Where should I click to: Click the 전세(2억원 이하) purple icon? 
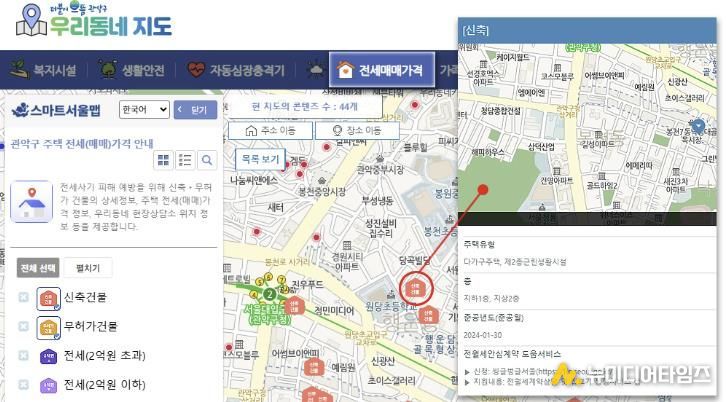48,385
